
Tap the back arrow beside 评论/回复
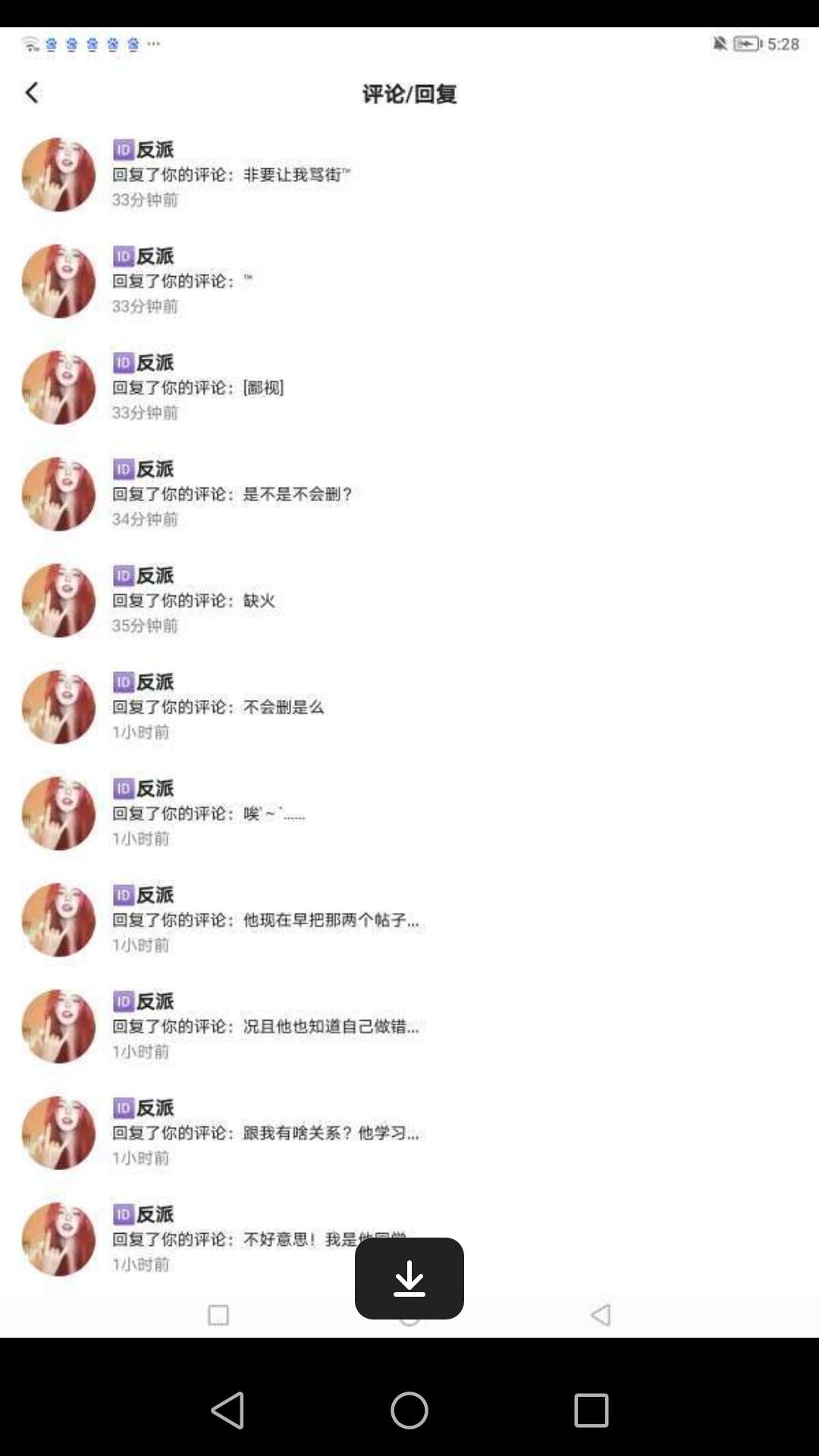pyautogui.click(x=31, y=93)
